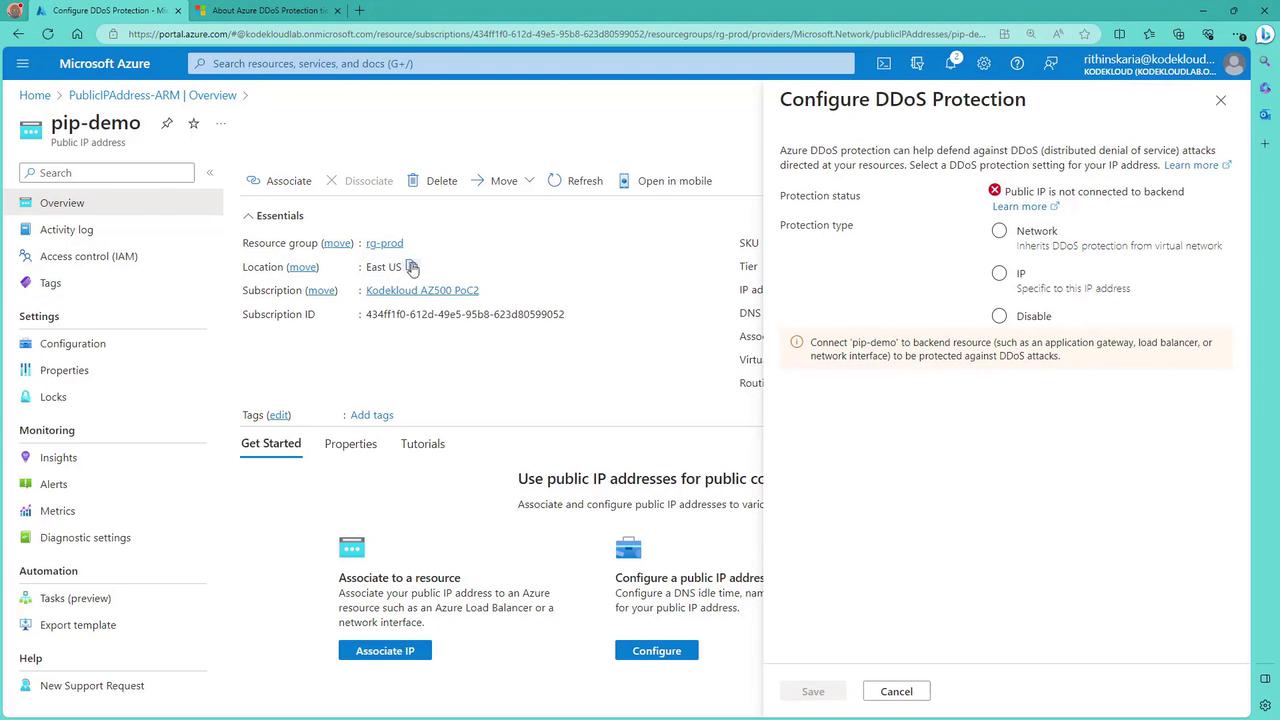Viewport: 1280px width, 720px height.
Task: Open the Kodekloud AZ500 PoC2 subscription link
Action: coord(422,290)
